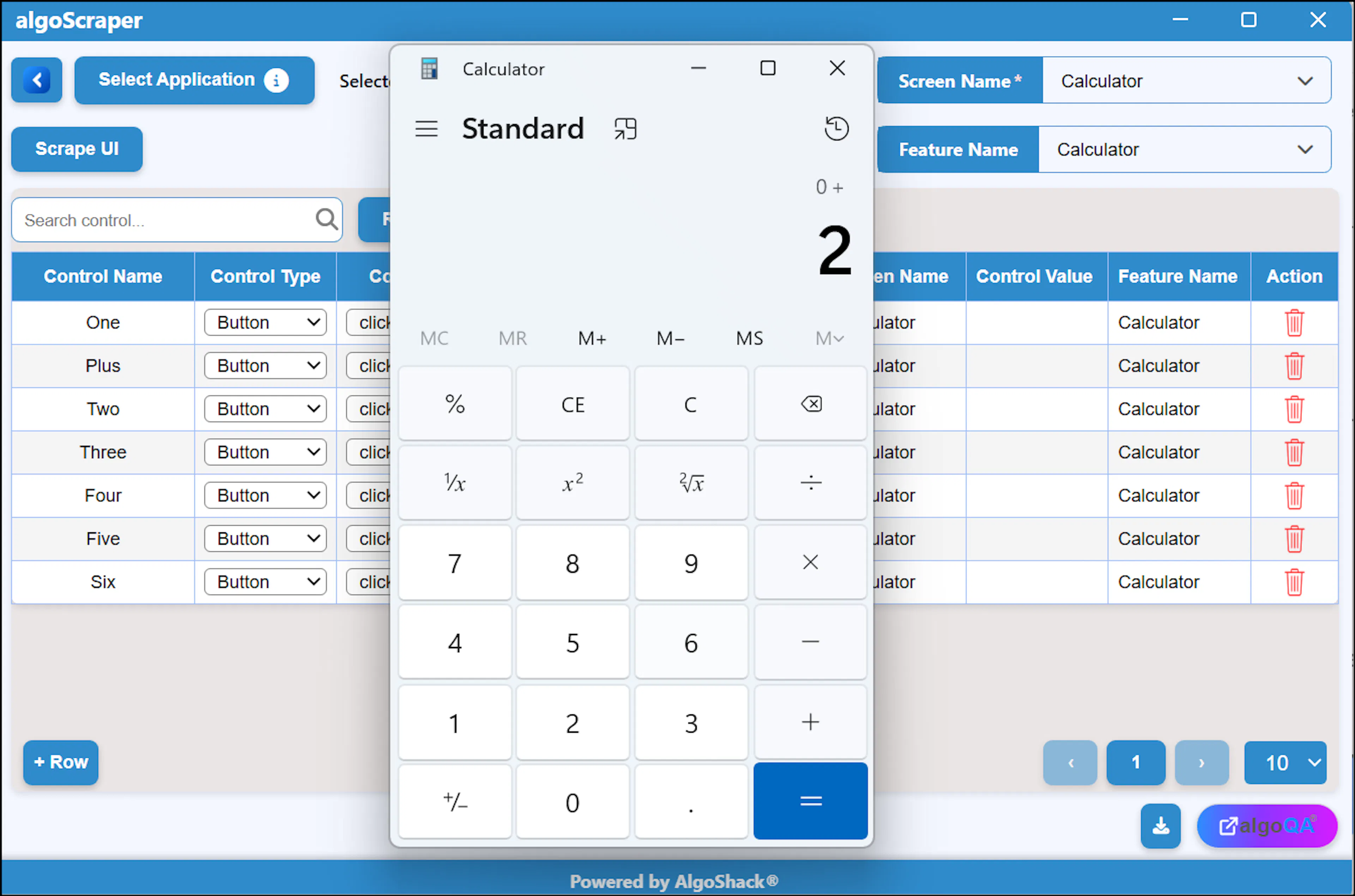The image size is (1355, 896).
Task: Click the Scrape UI button
Action: pyautogui.click(x=77, y=149)
